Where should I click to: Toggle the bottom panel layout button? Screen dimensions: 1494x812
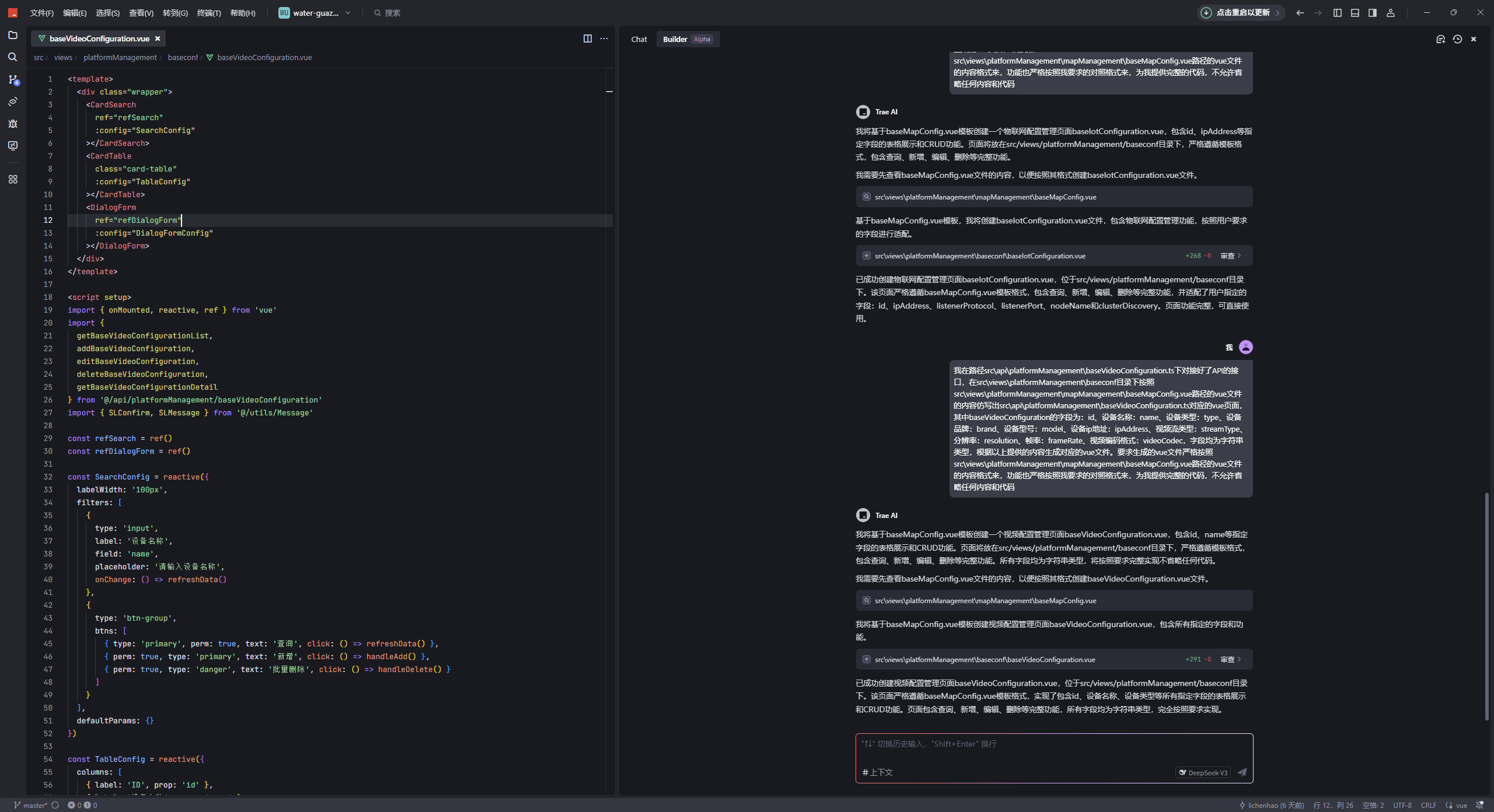pyautogui.click(x=1355, y=13)
